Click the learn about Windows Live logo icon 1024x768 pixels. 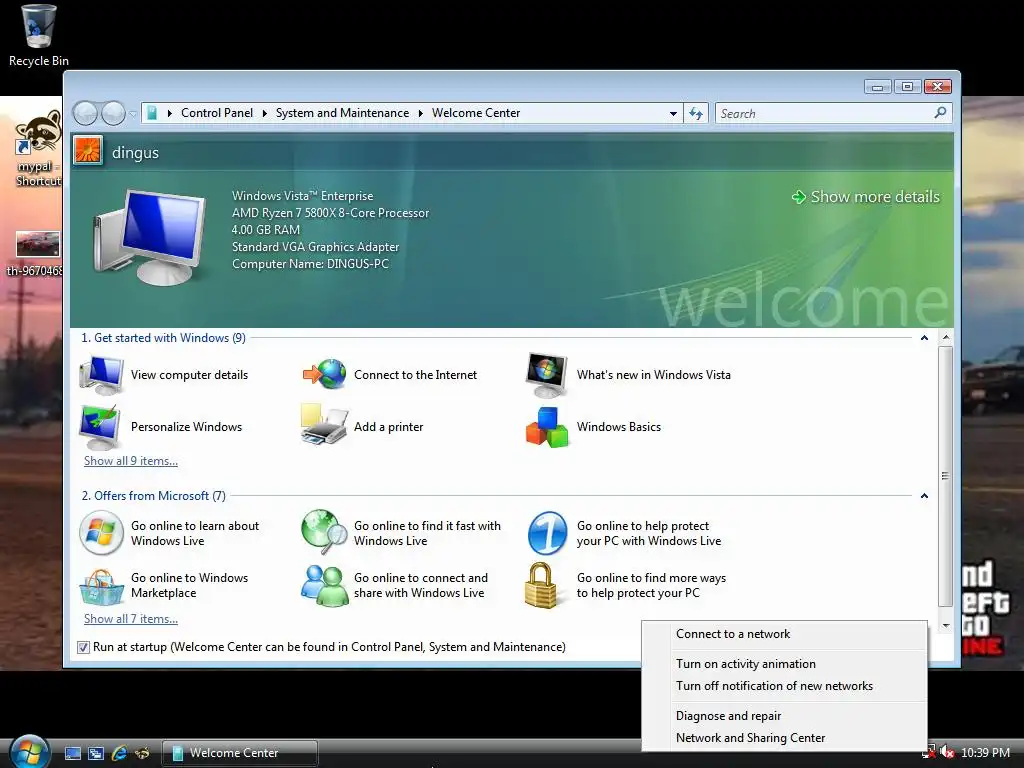click(x=101, y=533)
